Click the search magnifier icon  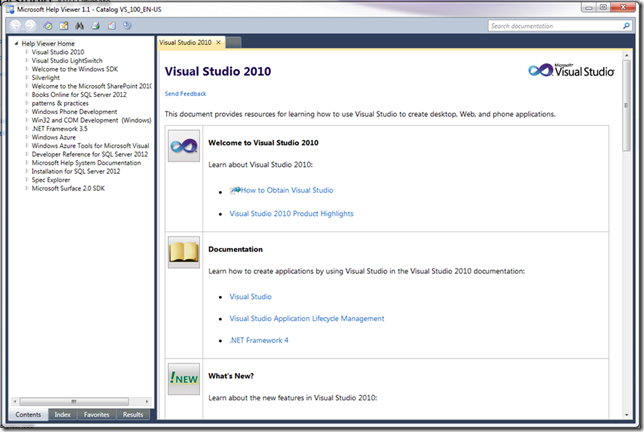tap(626, 26)
